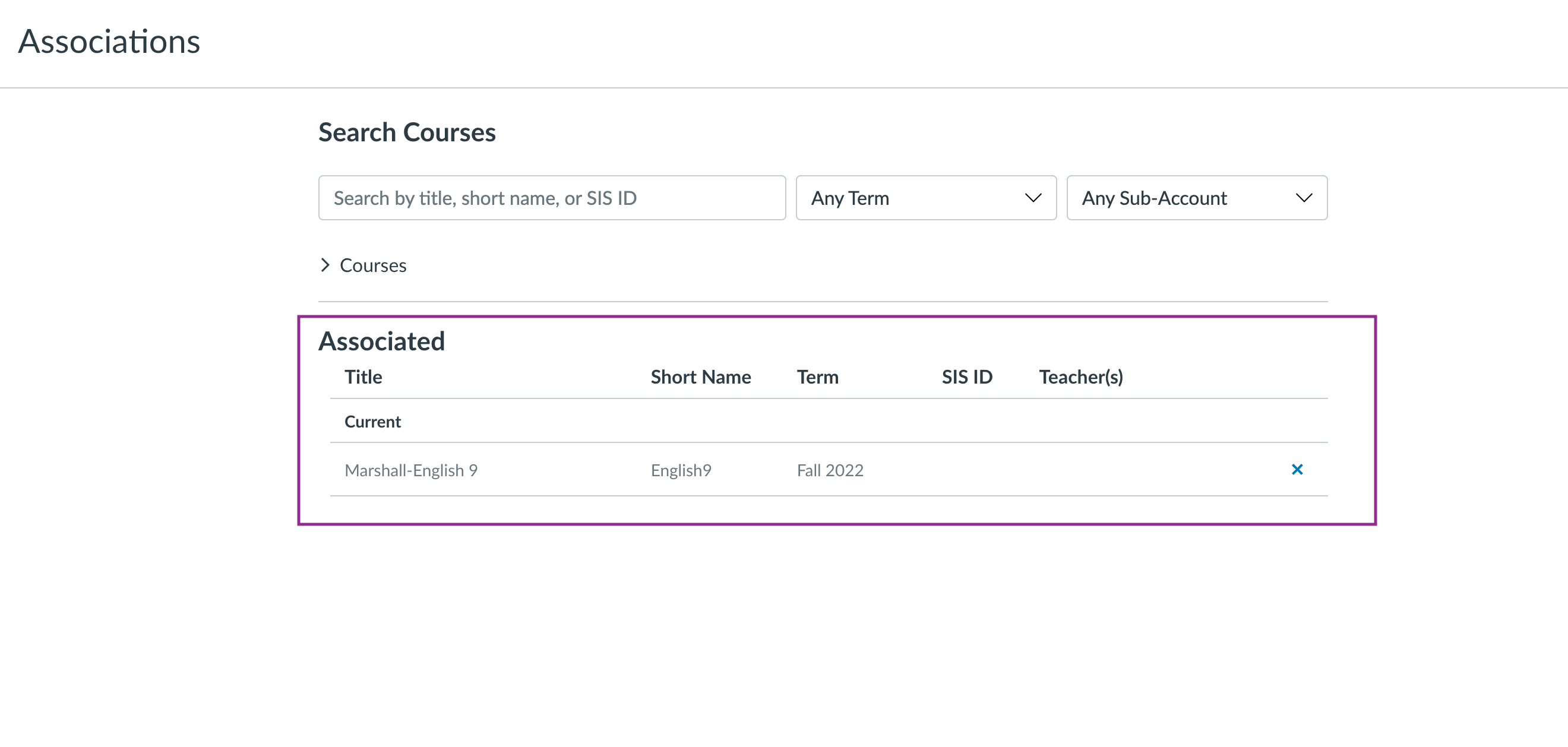Open the Any Term filter
Image resolution: width=1568 pixels, height=747 pixels.
925,198
